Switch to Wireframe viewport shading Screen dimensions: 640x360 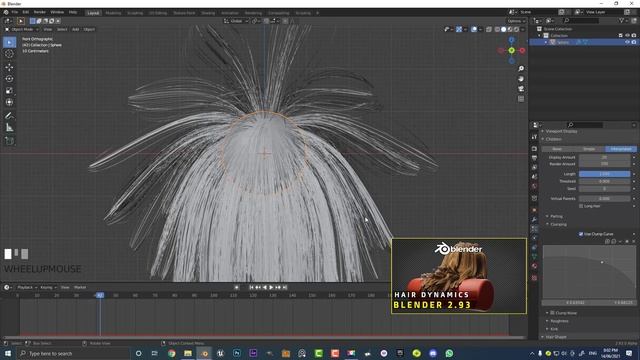coord(497,29)
